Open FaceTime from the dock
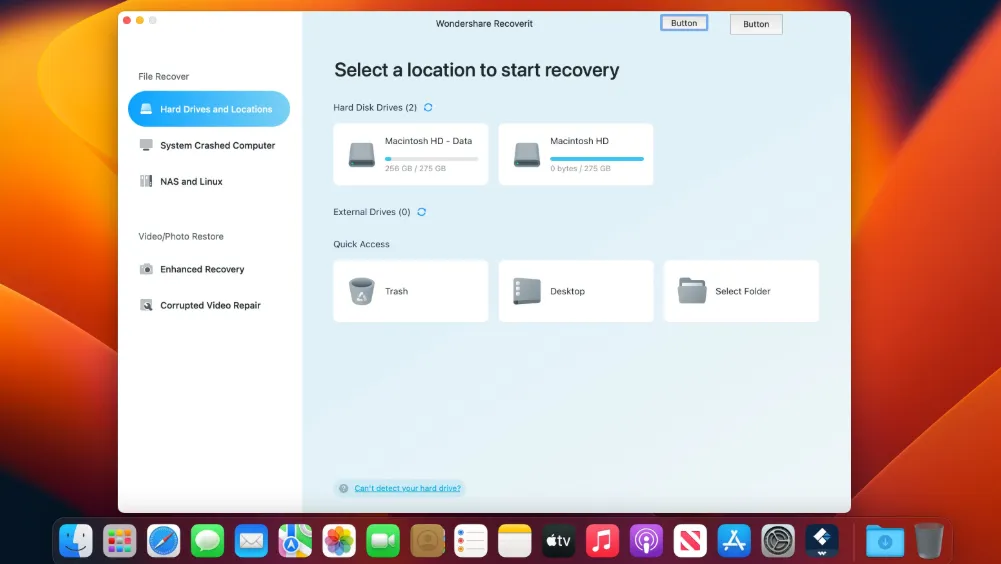Viewport: 1001px width, 564px height. (x=383, y=541)
